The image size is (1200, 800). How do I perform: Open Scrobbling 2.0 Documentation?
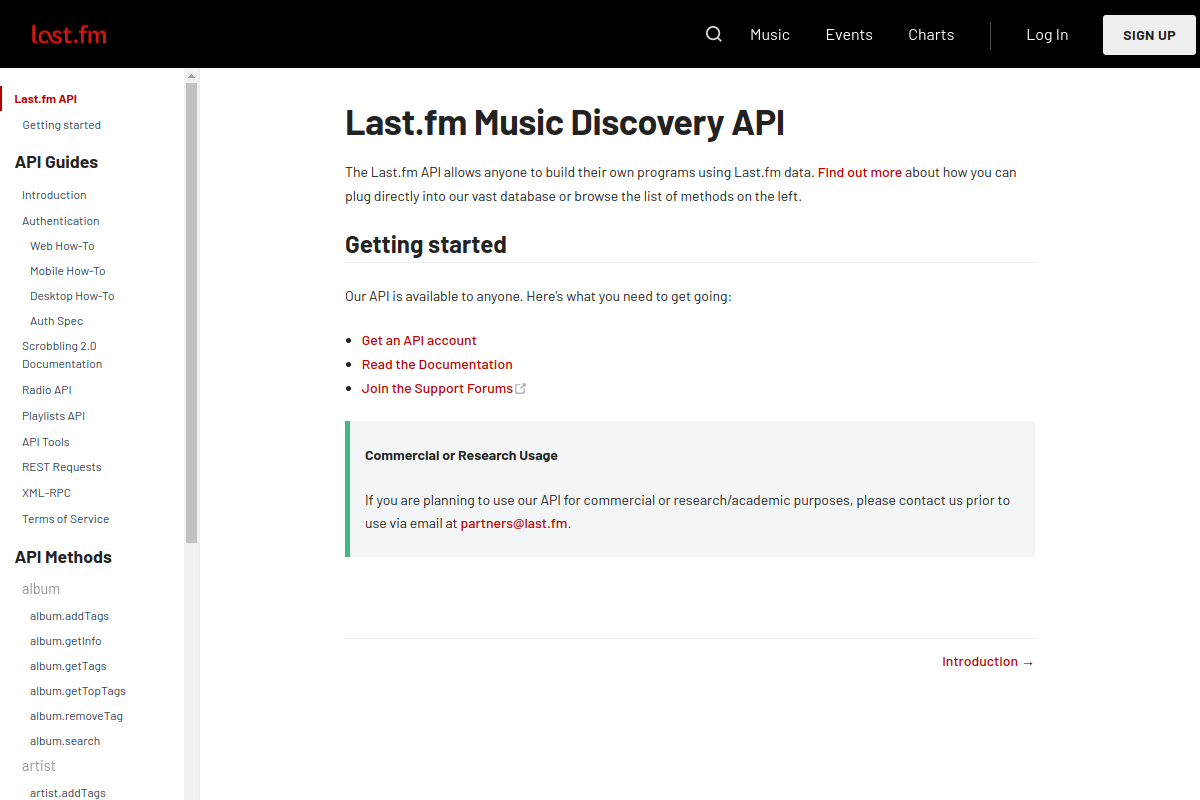(x=62, y=355)
